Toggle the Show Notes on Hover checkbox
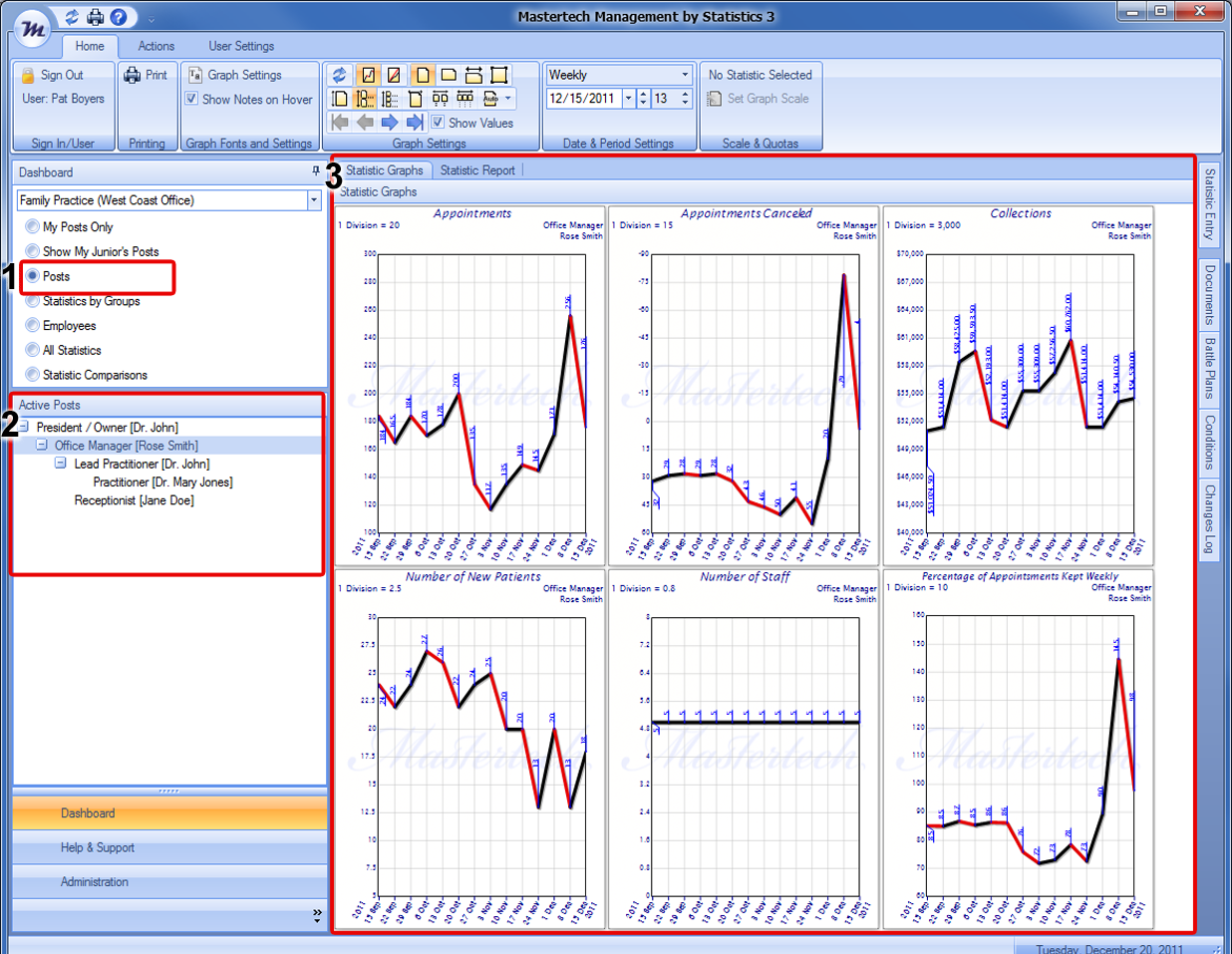Screen dimensions: 1232x954 click(x=191, y=99)
